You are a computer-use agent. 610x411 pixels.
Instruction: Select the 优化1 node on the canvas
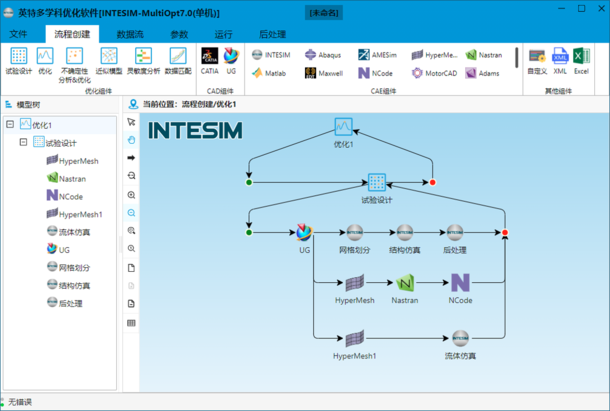coord(344,126)
